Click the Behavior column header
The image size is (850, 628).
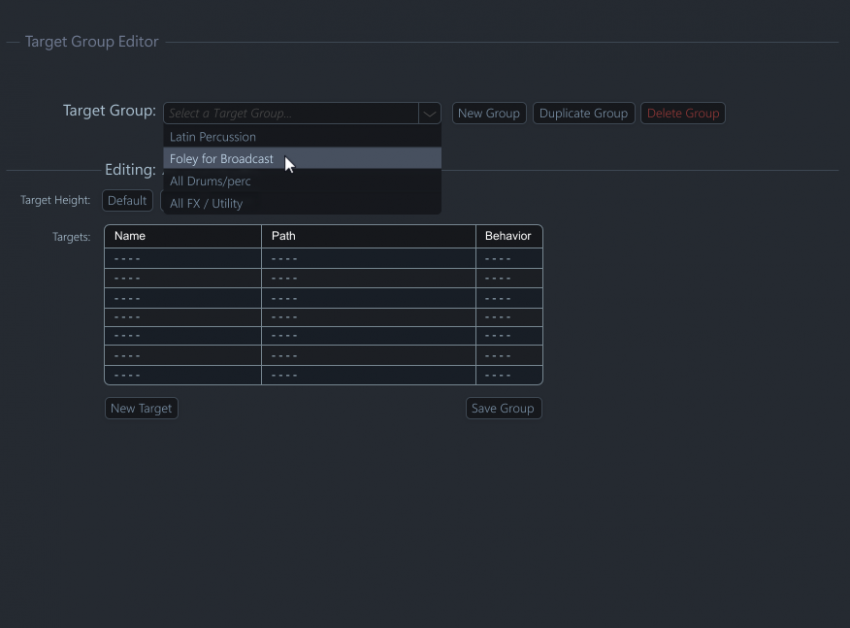click(508, 236)
